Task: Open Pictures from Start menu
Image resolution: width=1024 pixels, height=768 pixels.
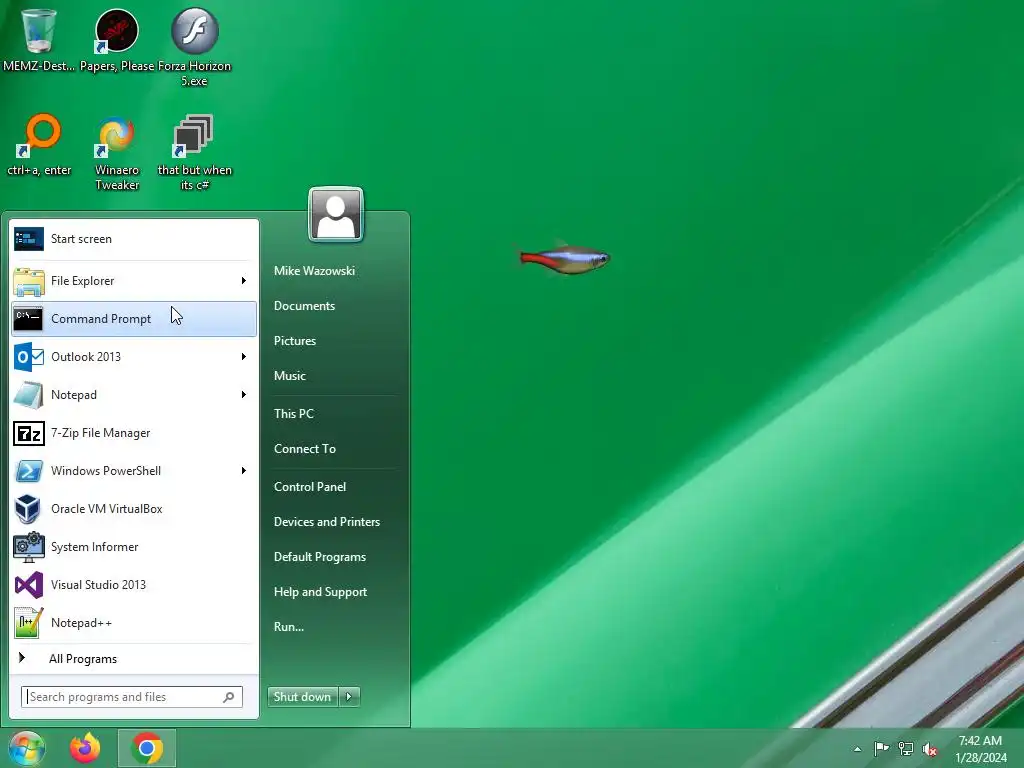Action: (x=295, y=341)
